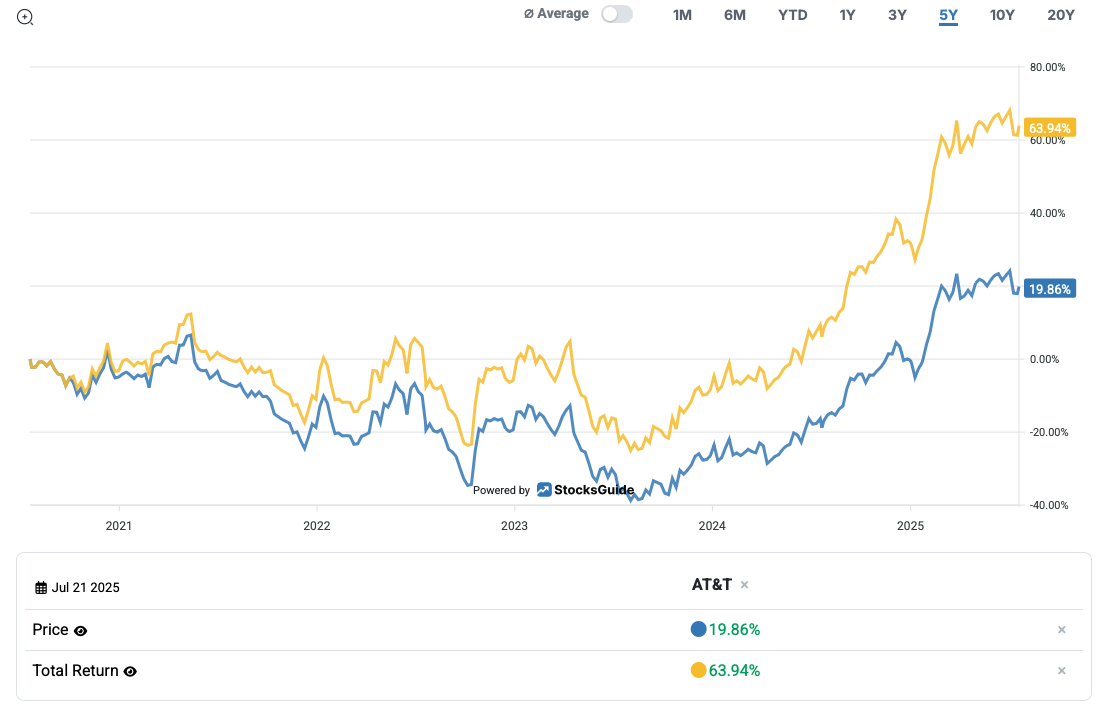
Task: Click the 2024 axis label
Action: 712,526
